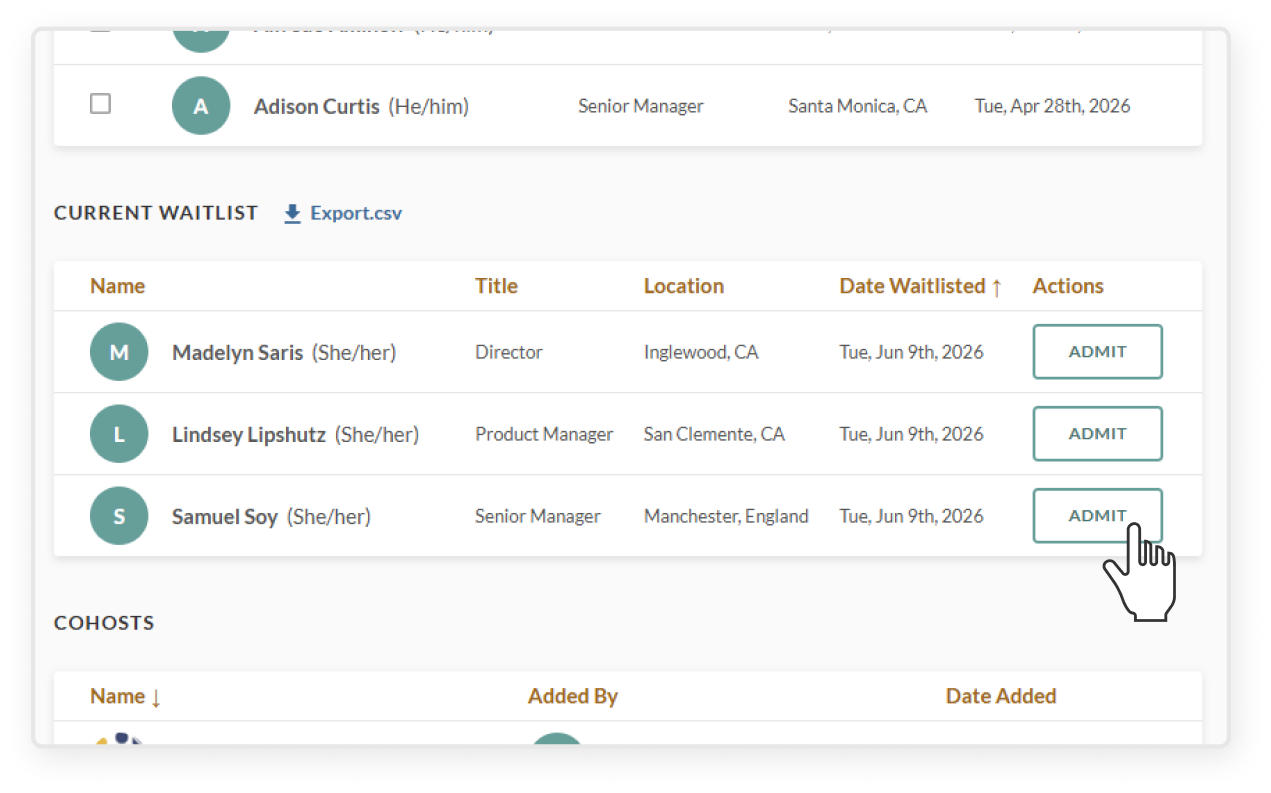Image resolution: width=1271 pixels, height=793 pixels.
Task: Click the CURRENT WAITLIST heading
Action: tap(156, 213)
